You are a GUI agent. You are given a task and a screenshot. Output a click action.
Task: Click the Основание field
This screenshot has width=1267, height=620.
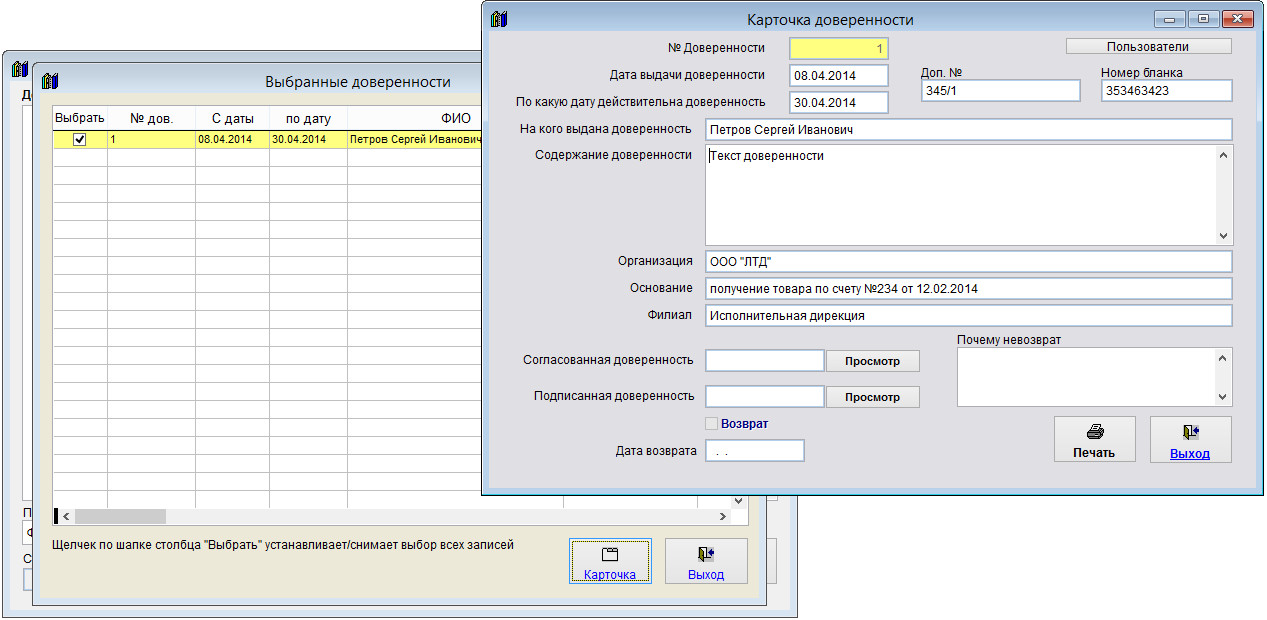968,288
